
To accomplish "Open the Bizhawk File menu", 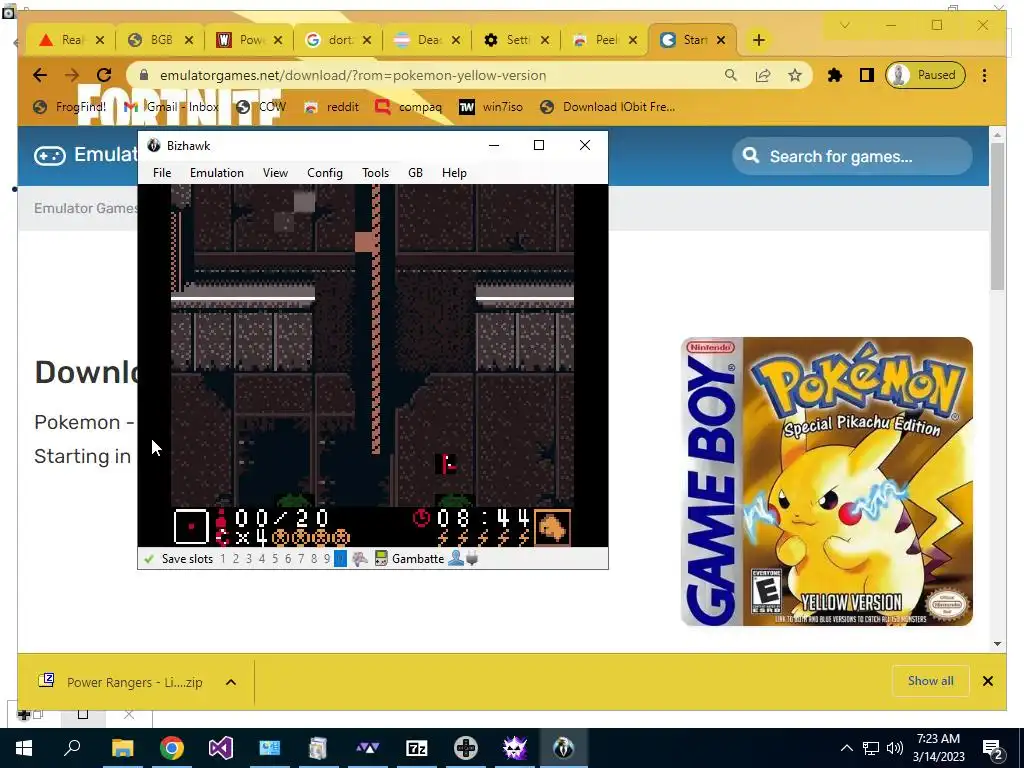I will [x=162, y=173].
